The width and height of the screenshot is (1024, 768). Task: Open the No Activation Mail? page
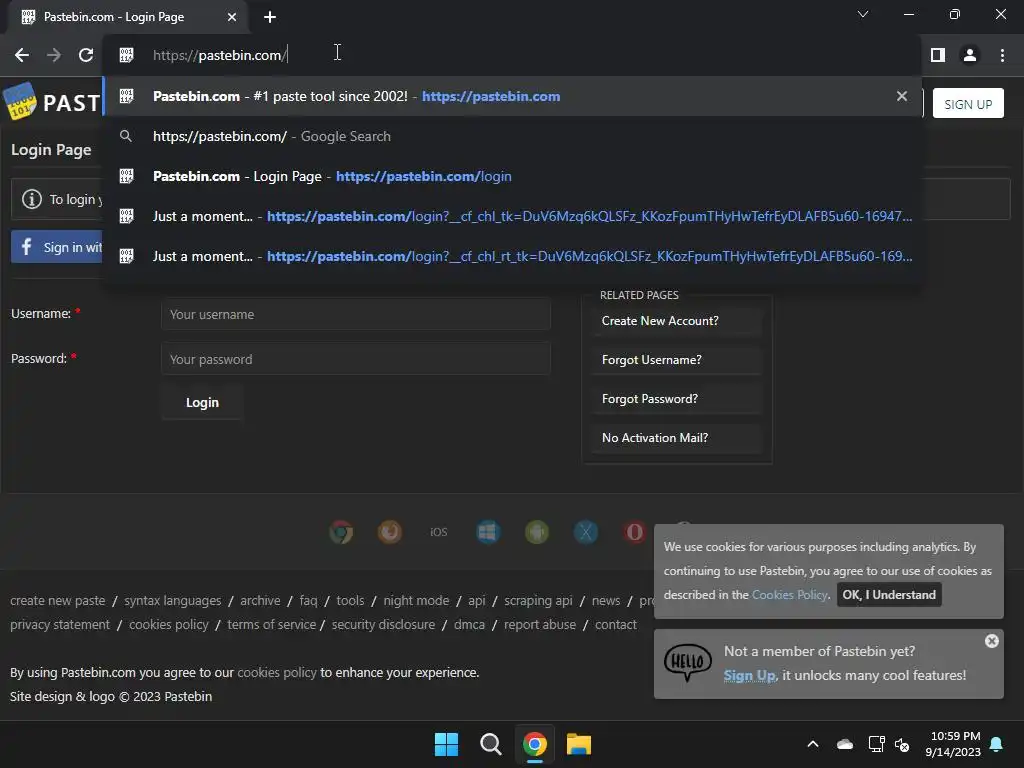coord(677,438)
